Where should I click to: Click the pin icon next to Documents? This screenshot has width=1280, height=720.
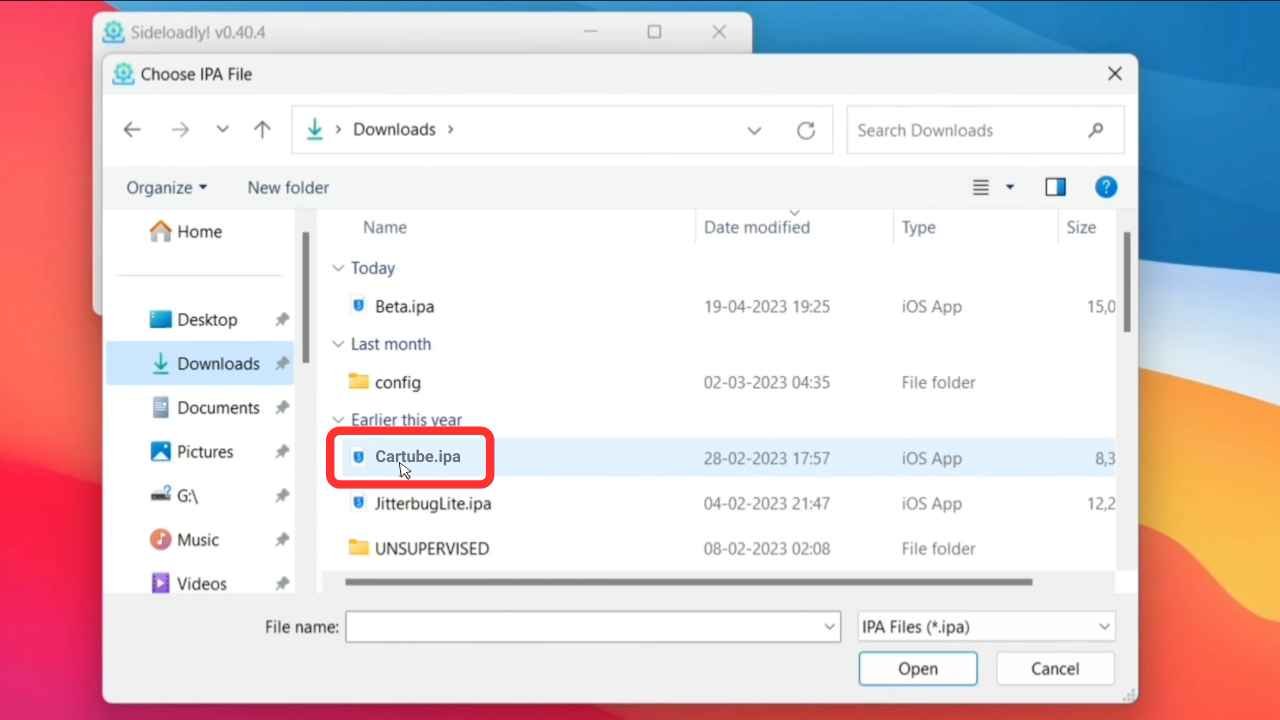[282, 408]
